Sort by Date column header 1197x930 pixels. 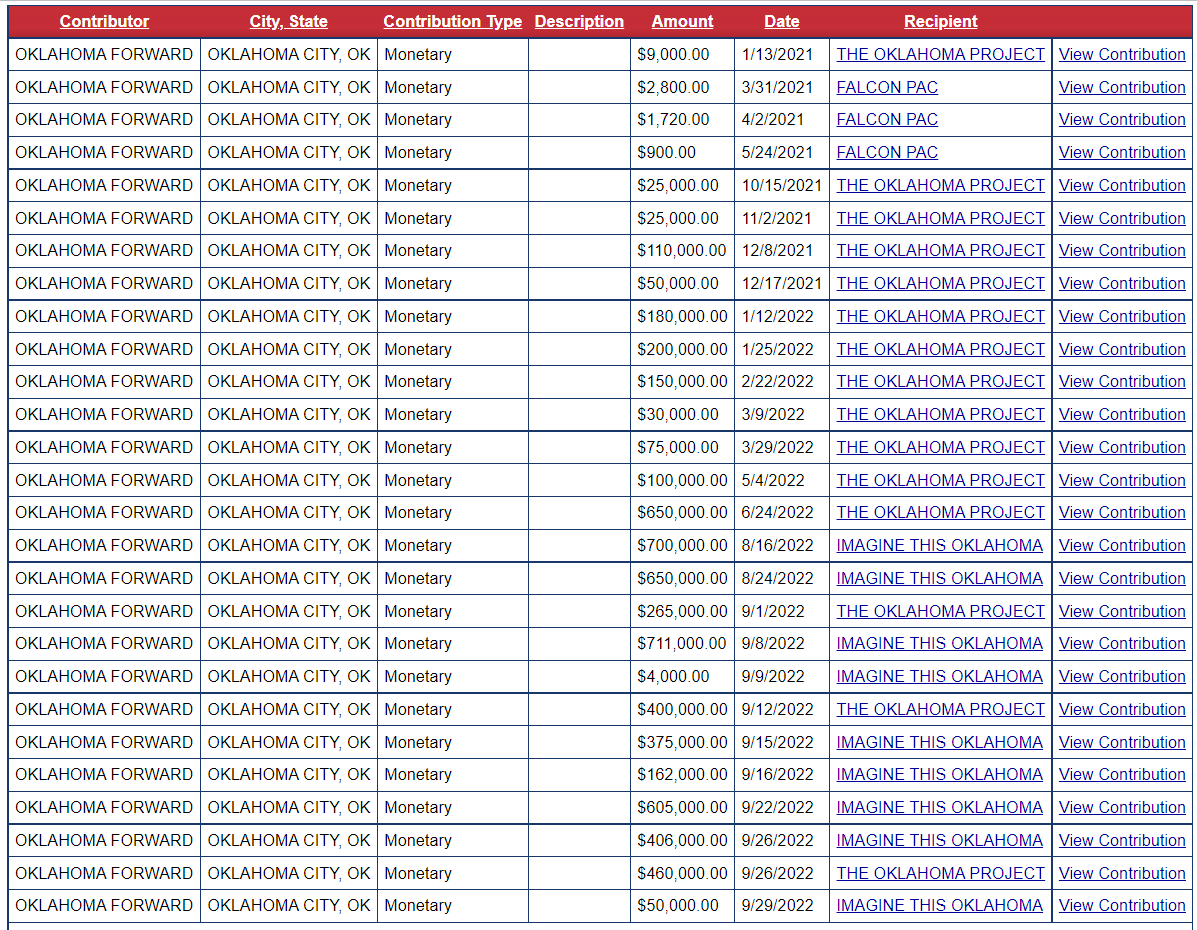click(x=782, y=21)
